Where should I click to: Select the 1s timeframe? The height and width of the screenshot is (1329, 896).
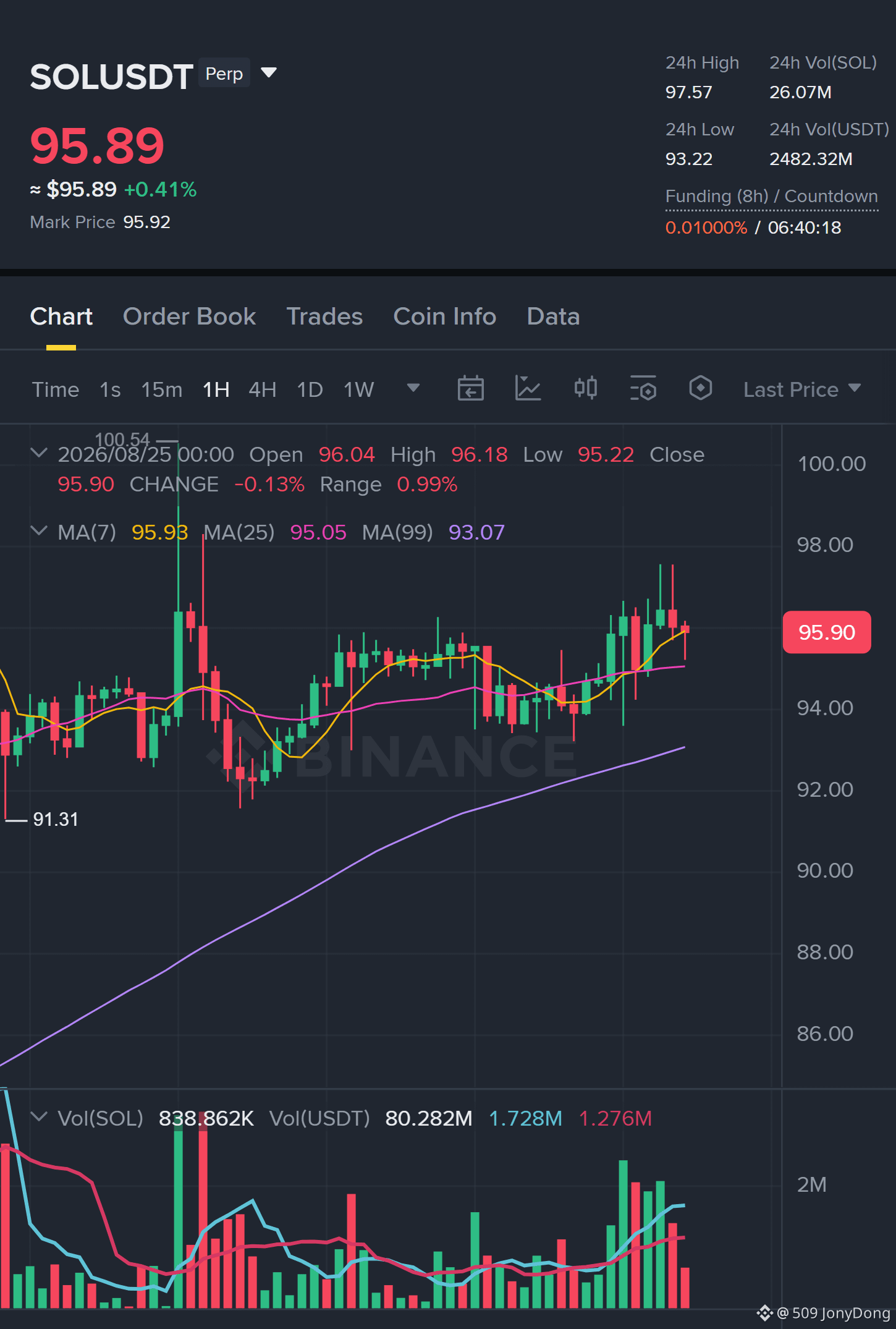click(110, 389)
